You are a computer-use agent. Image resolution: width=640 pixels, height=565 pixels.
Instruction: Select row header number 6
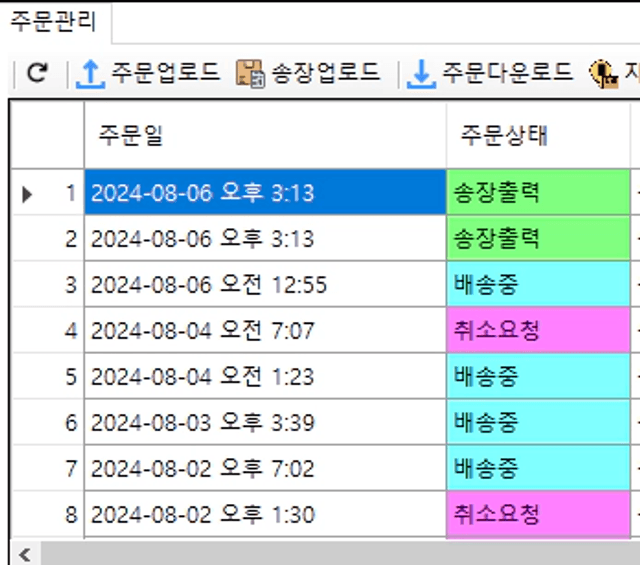48,422
